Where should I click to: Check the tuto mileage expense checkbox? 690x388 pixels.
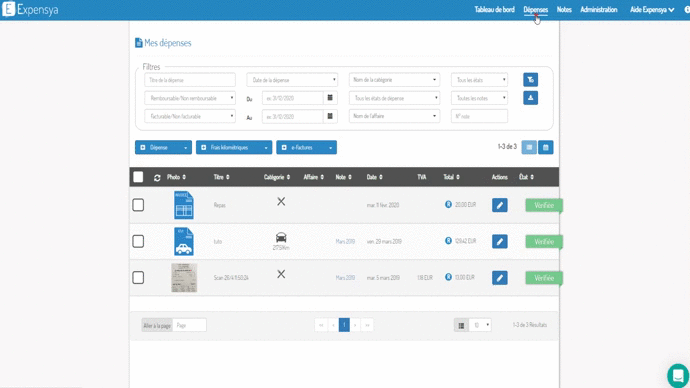(138, 241)
